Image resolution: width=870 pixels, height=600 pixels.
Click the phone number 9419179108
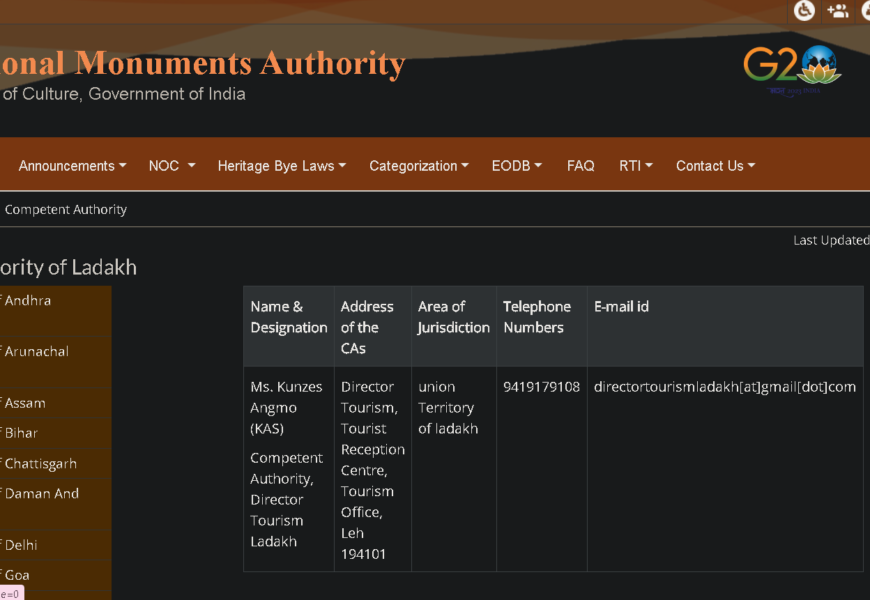pos(541,387)
